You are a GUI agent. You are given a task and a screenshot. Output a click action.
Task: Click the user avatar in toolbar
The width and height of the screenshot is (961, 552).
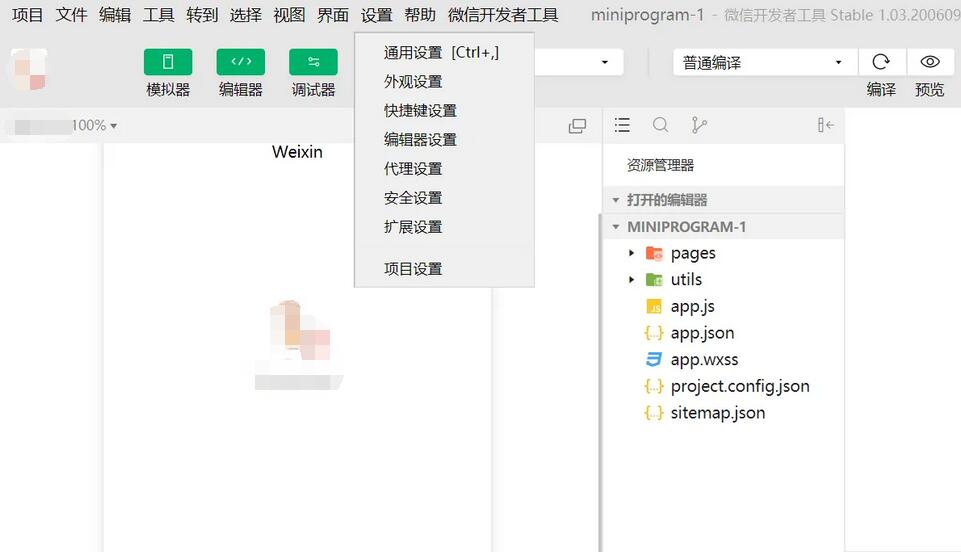pyautogui.click(x=29, y=69)
